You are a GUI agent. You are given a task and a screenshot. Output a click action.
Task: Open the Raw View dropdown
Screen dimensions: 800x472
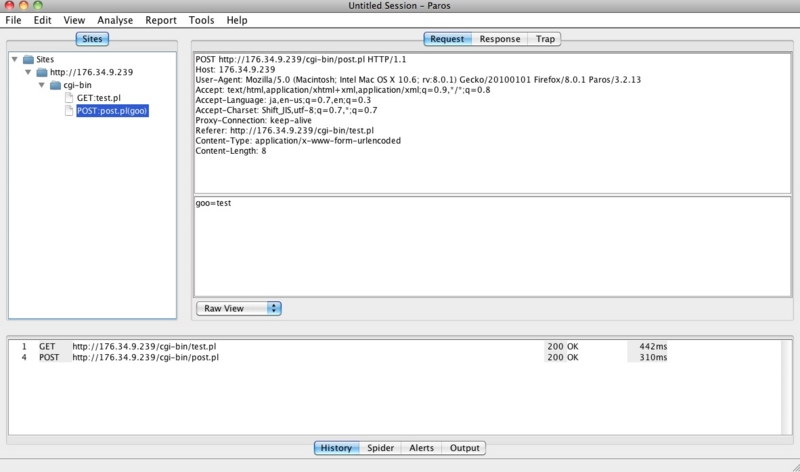click(239, 308)
